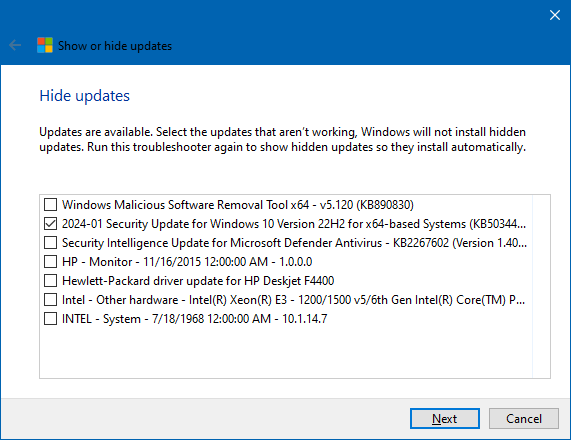The image size is (571, 440).
Task: Select the Hewlett-Packard driver update entry text
Action: click(198, 280)
